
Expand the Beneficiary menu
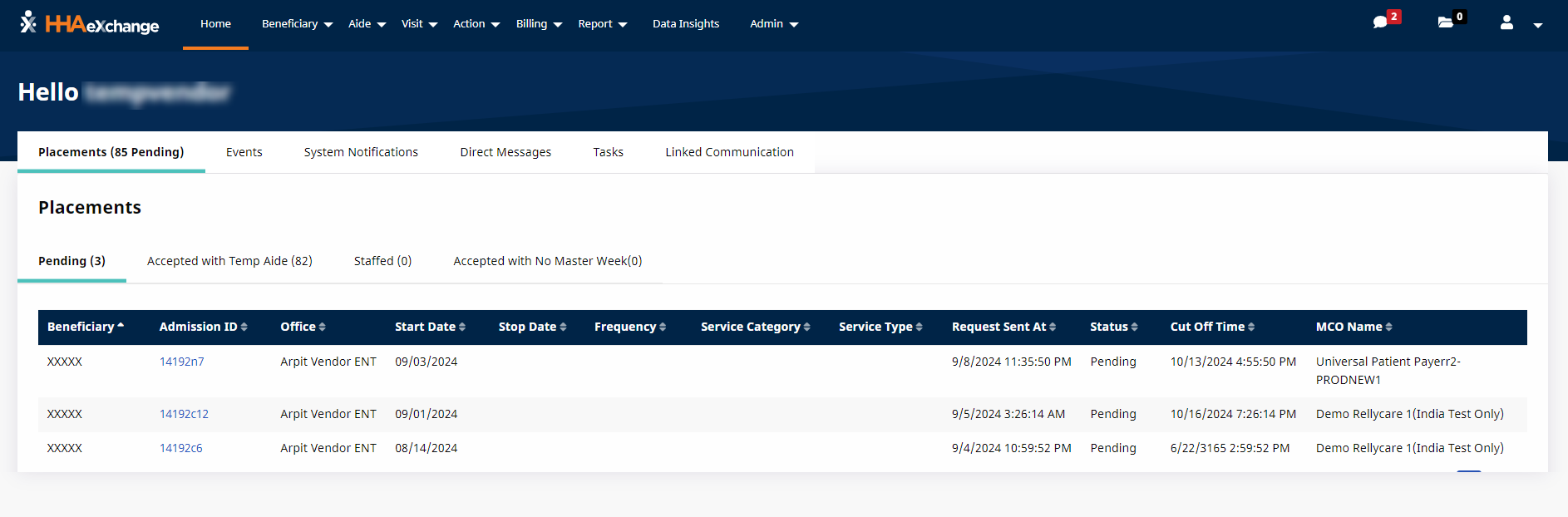point(297,24)
